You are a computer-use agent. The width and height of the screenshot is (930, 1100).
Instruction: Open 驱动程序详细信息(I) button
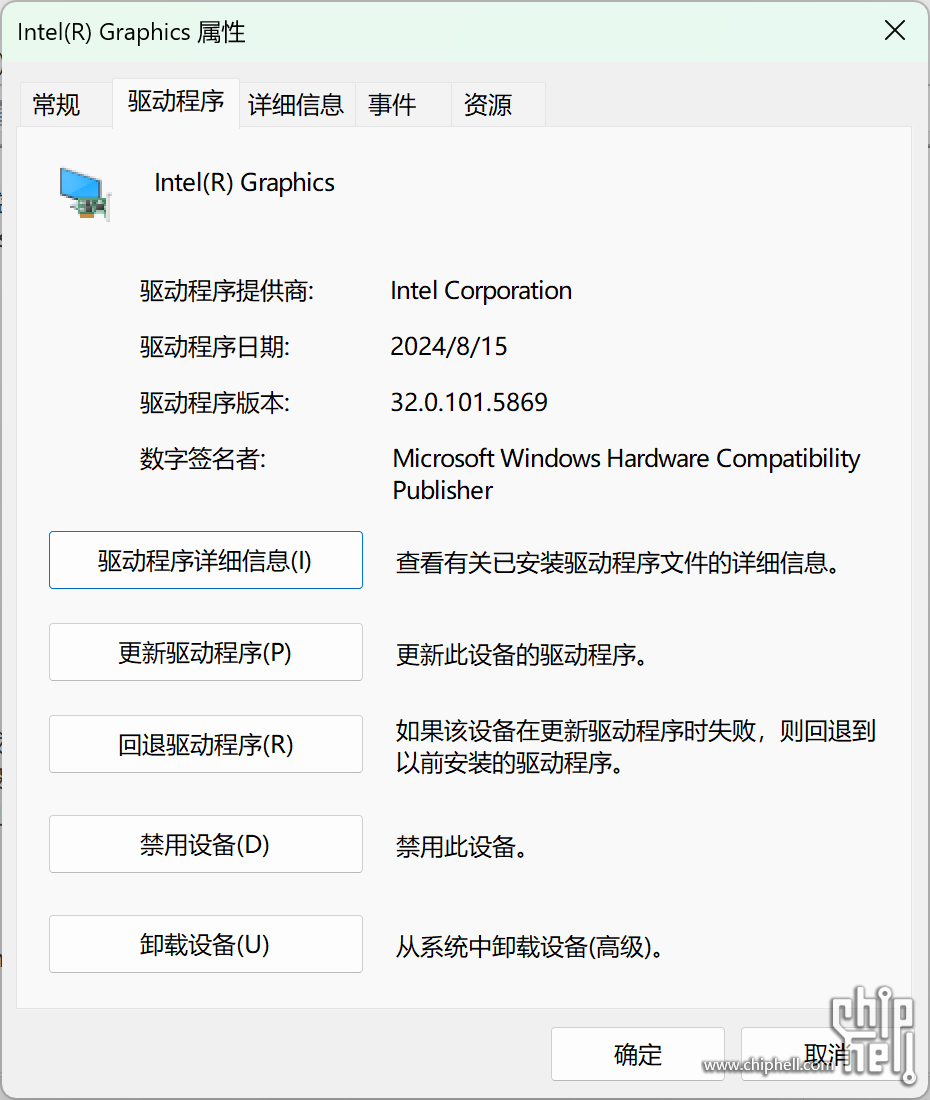pos(205,560)
